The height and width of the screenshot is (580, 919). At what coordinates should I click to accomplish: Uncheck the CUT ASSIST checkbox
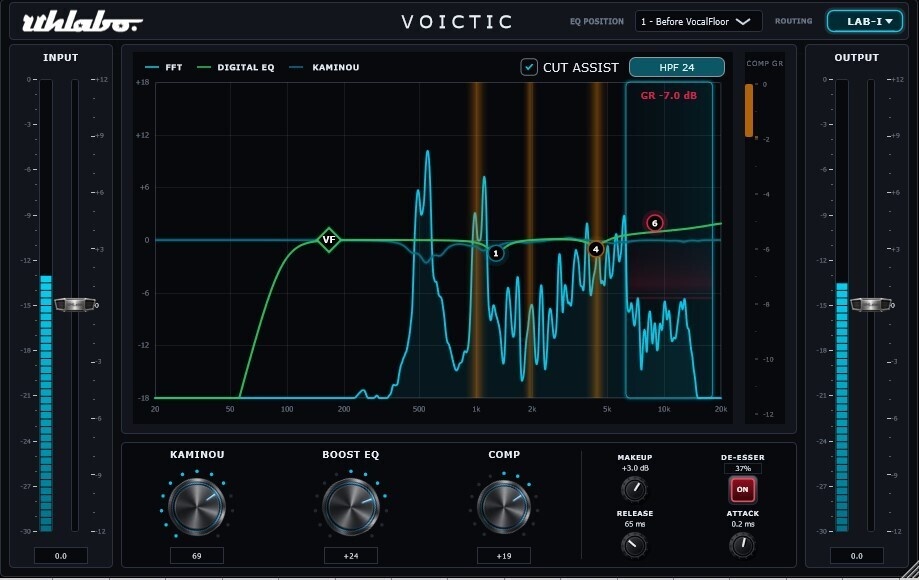[529, 67]
